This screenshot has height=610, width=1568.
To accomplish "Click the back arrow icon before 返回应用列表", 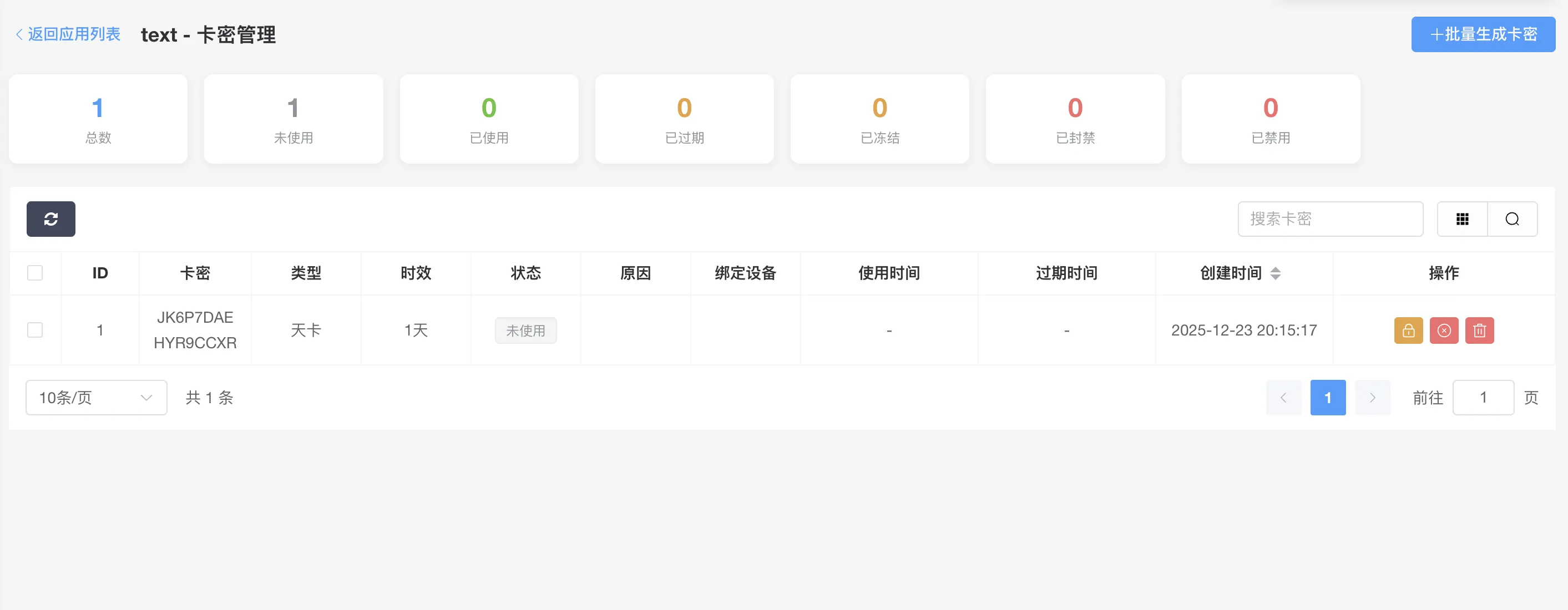I will [x=18, y=34].
